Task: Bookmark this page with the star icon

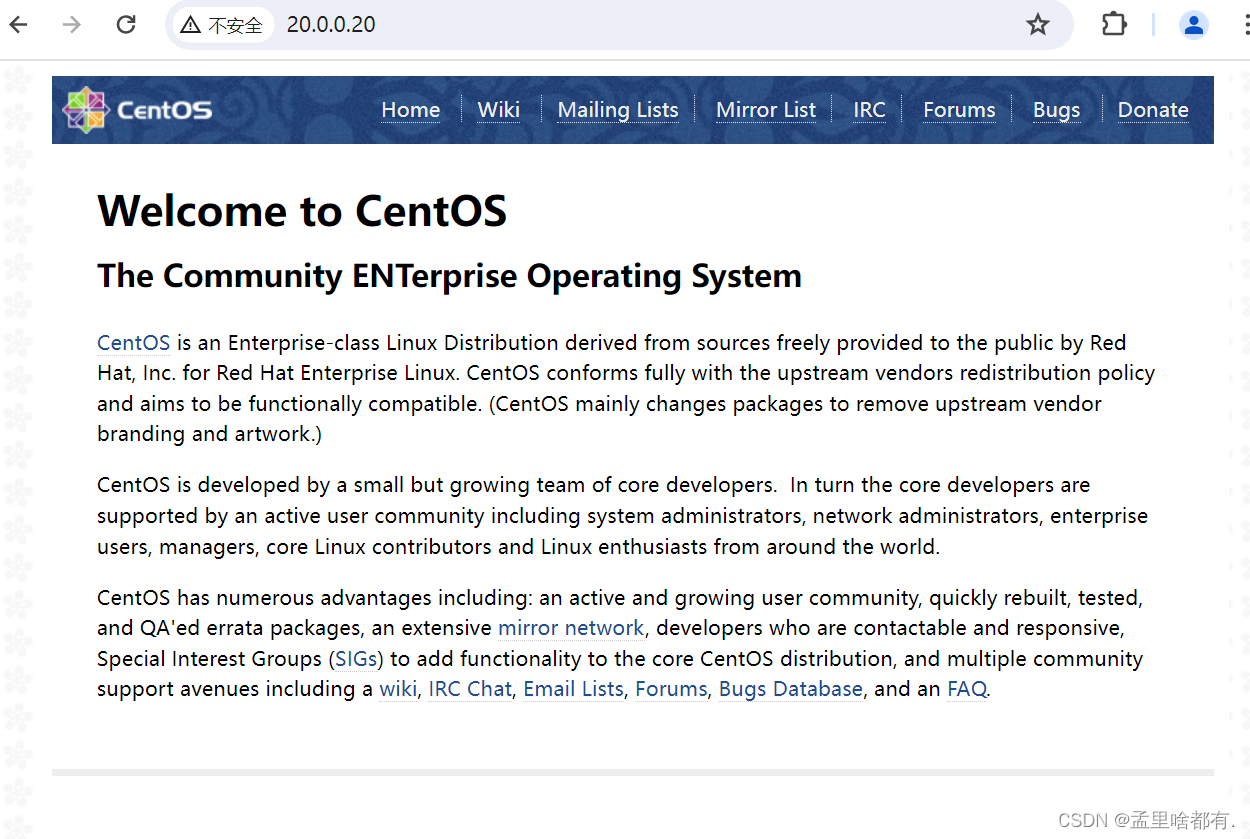Action: coord(1038,25)
